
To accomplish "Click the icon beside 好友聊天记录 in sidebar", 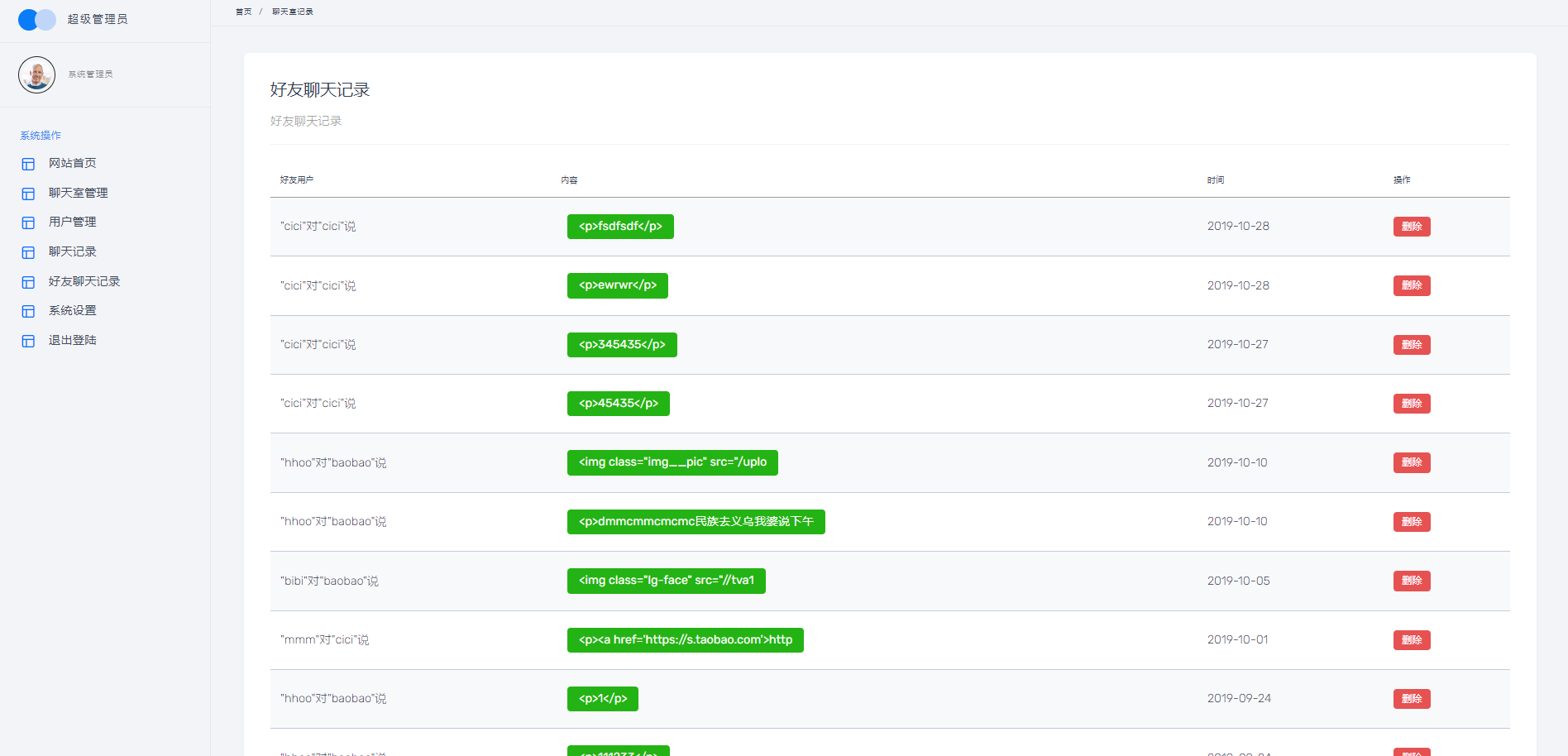I will [x=28, y=282].
